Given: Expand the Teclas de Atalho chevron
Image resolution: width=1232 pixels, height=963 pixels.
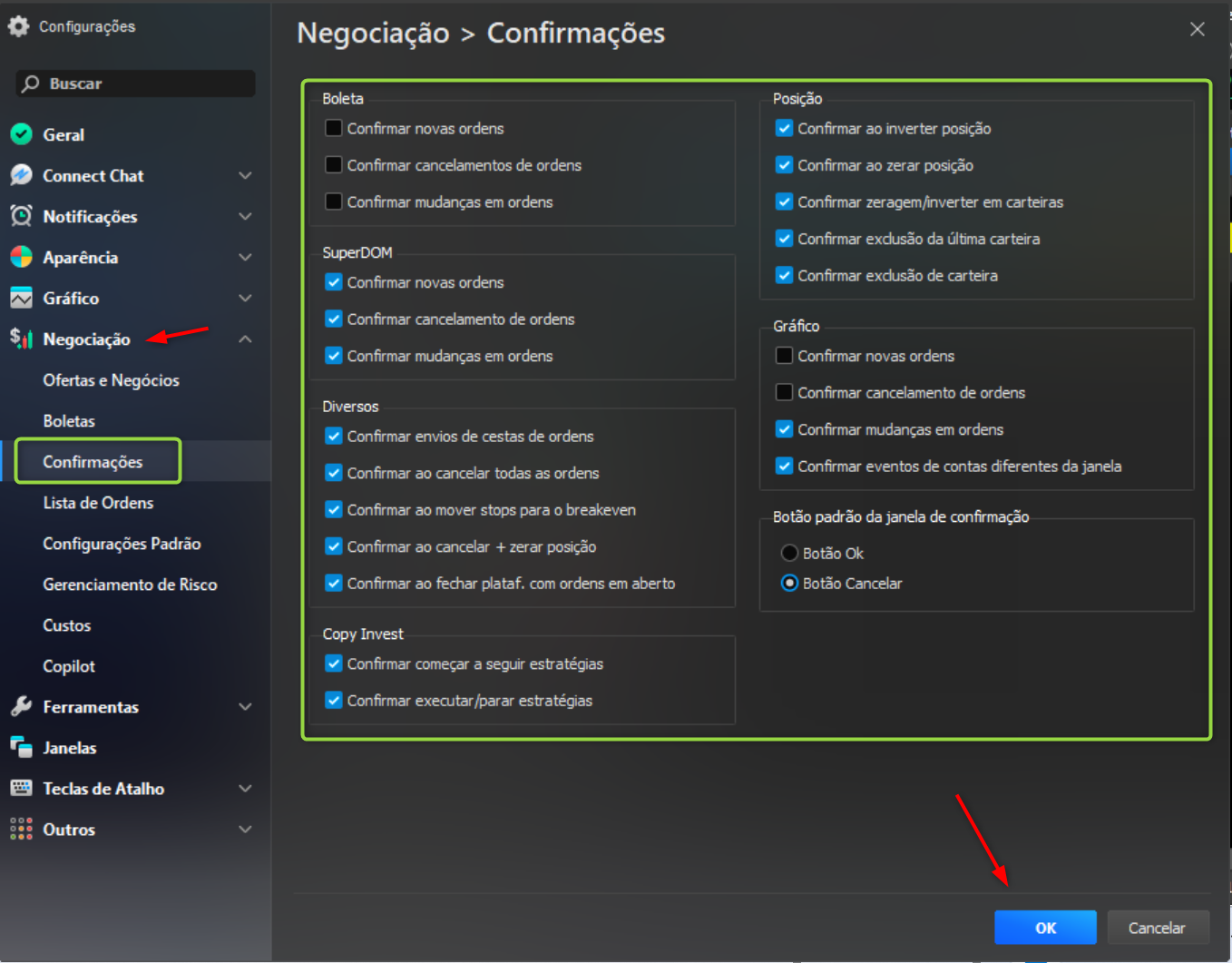Looking at the screenshot, I should (245, 788).
